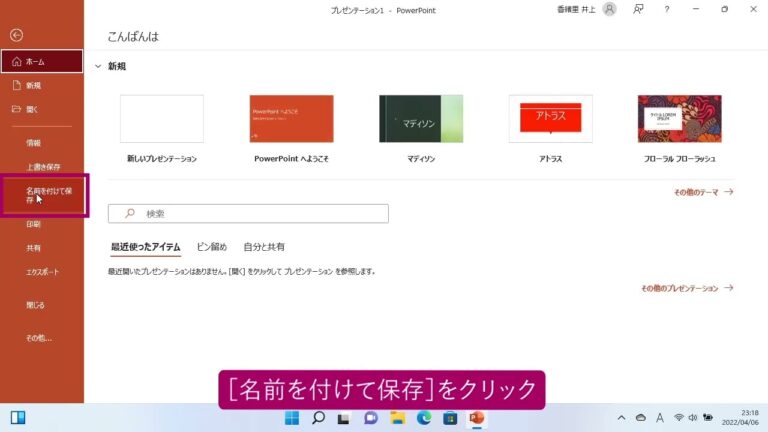768x432 pixels.
Task: Click the Wi-Fi network tray icon
Action: [x=678, y=418]
